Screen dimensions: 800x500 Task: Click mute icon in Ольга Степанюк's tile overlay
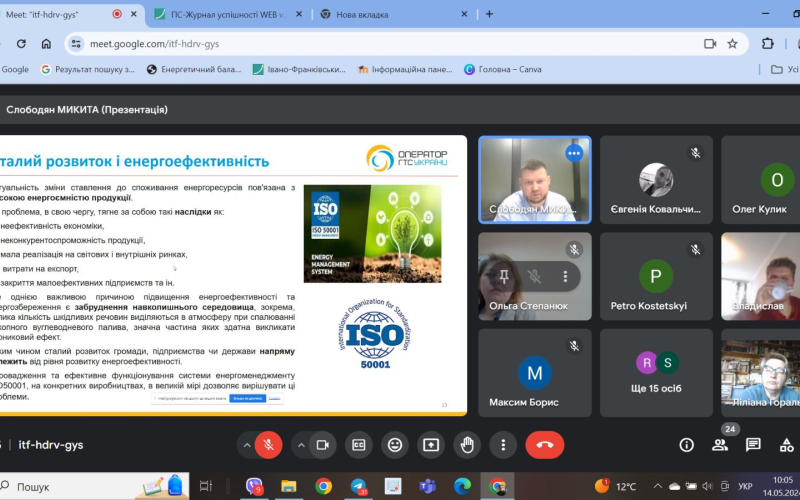pyautogui.click(x=534, y=276)
